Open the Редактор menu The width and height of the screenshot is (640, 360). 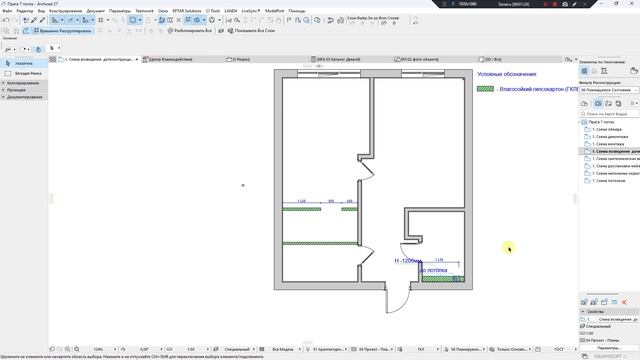[25, 11]
